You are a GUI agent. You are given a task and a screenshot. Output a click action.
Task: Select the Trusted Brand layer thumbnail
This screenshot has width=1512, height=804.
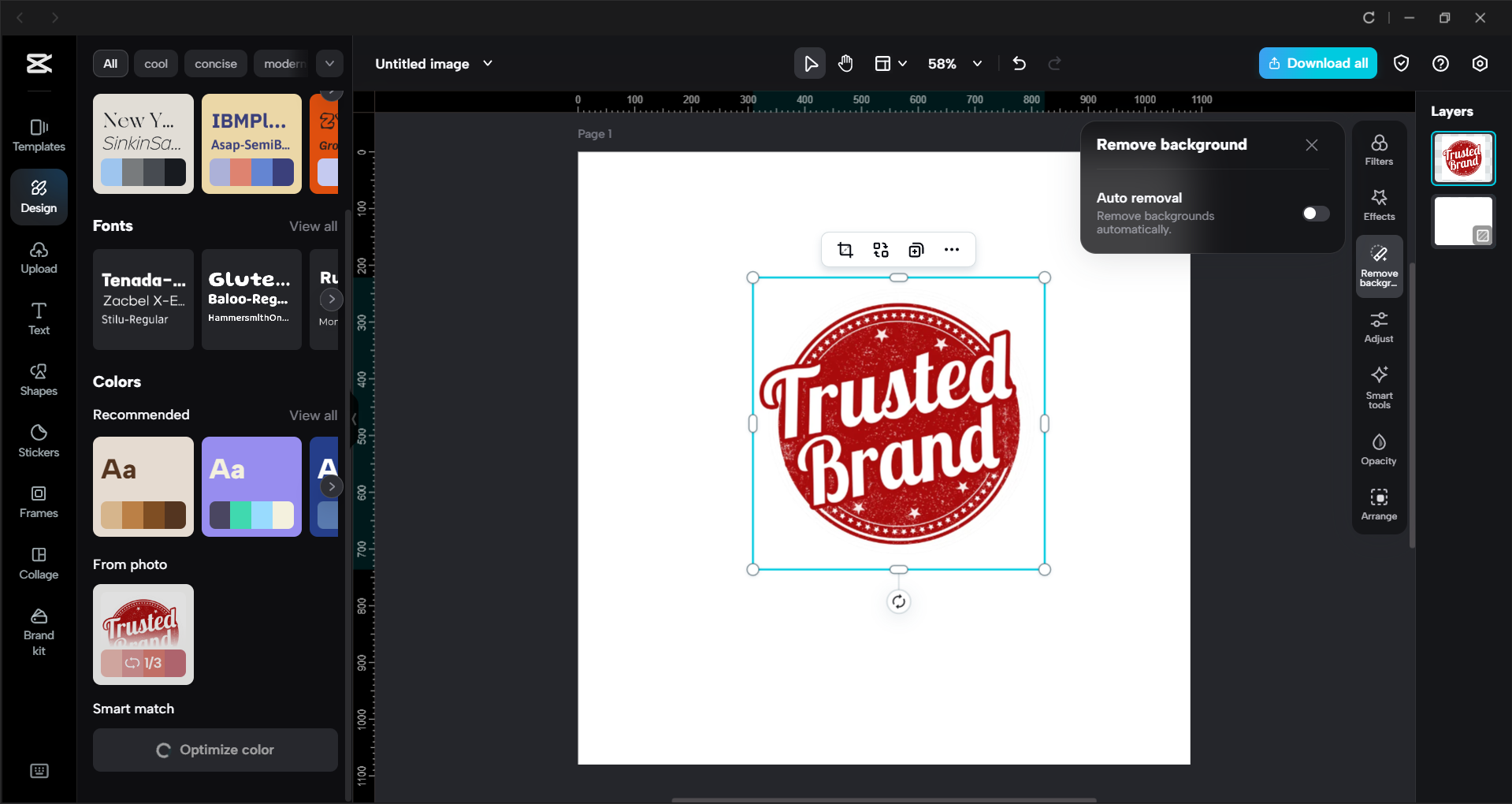1462,158
